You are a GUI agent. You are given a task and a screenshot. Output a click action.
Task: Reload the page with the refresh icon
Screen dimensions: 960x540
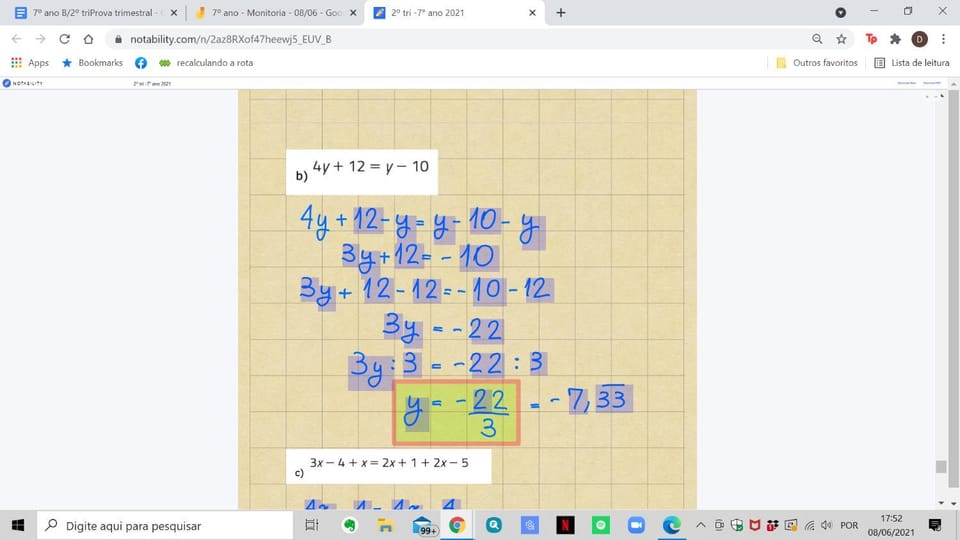pos(64,39)
